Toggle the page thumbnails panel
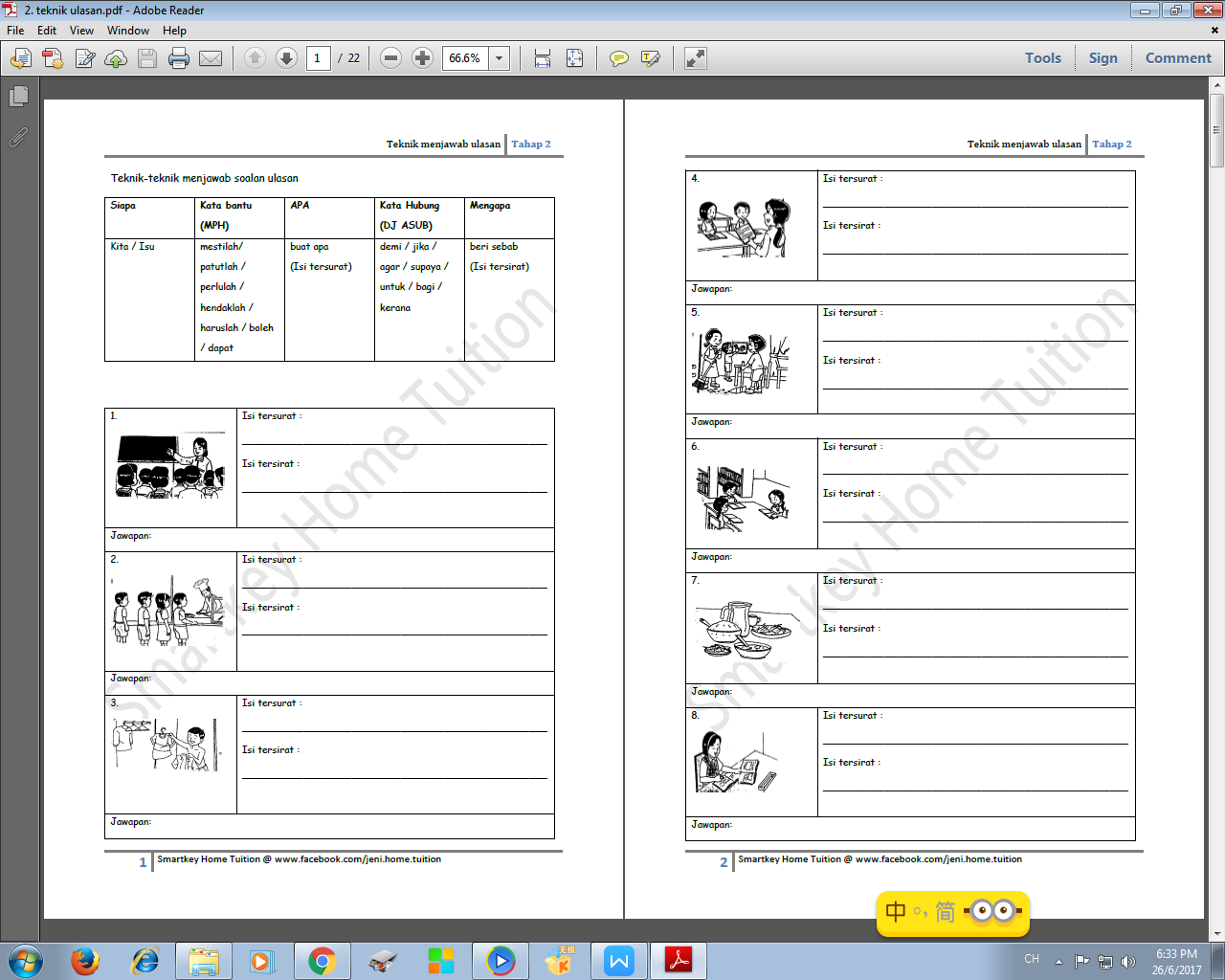The width and height of the screenshot is (1225, 980). tap(18, 97)
